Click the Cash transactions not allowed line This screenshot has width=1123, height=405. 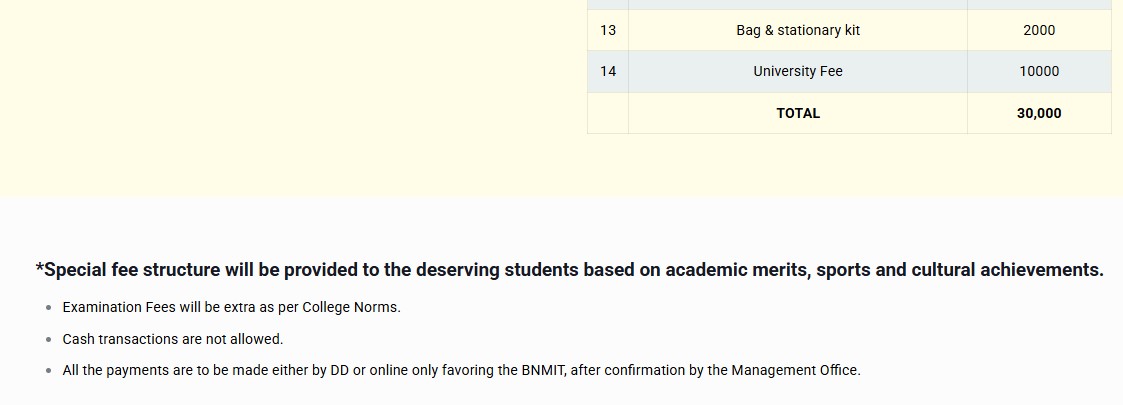click(x=173, y=339)
